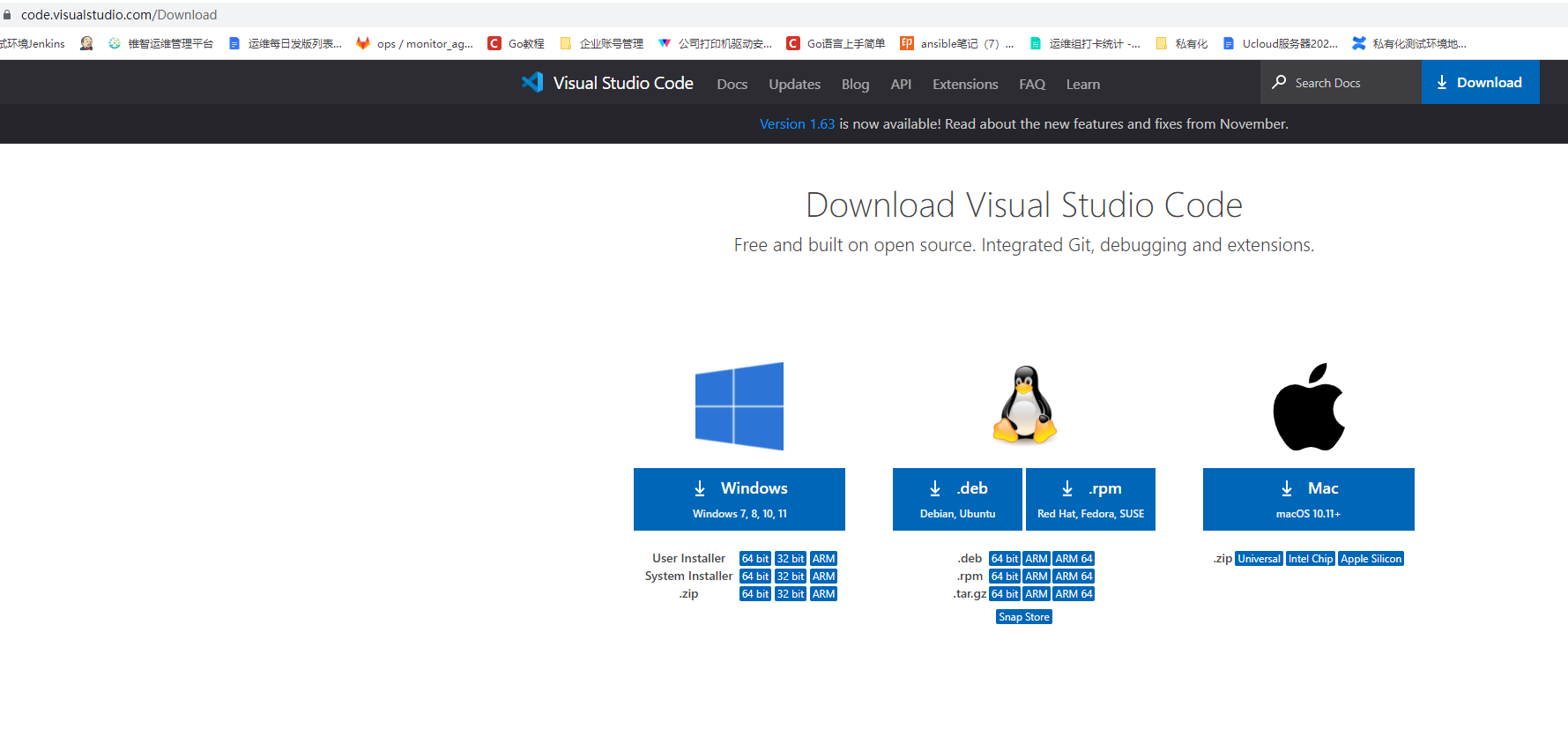
Task: Click the Windows logo image
Action: pyautogui.click(x=739, y=406)
